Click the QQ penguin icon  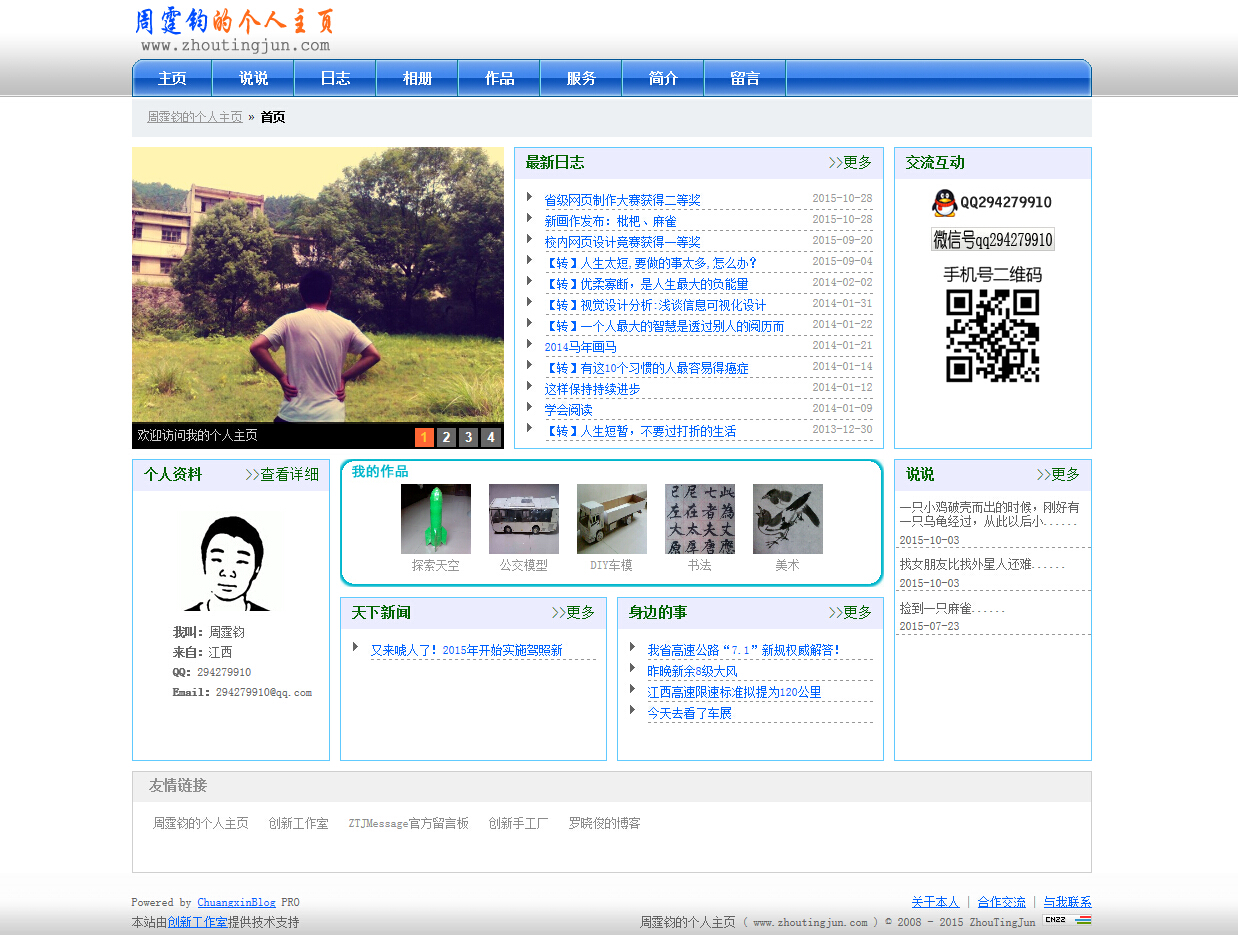(x=944, y=203)
